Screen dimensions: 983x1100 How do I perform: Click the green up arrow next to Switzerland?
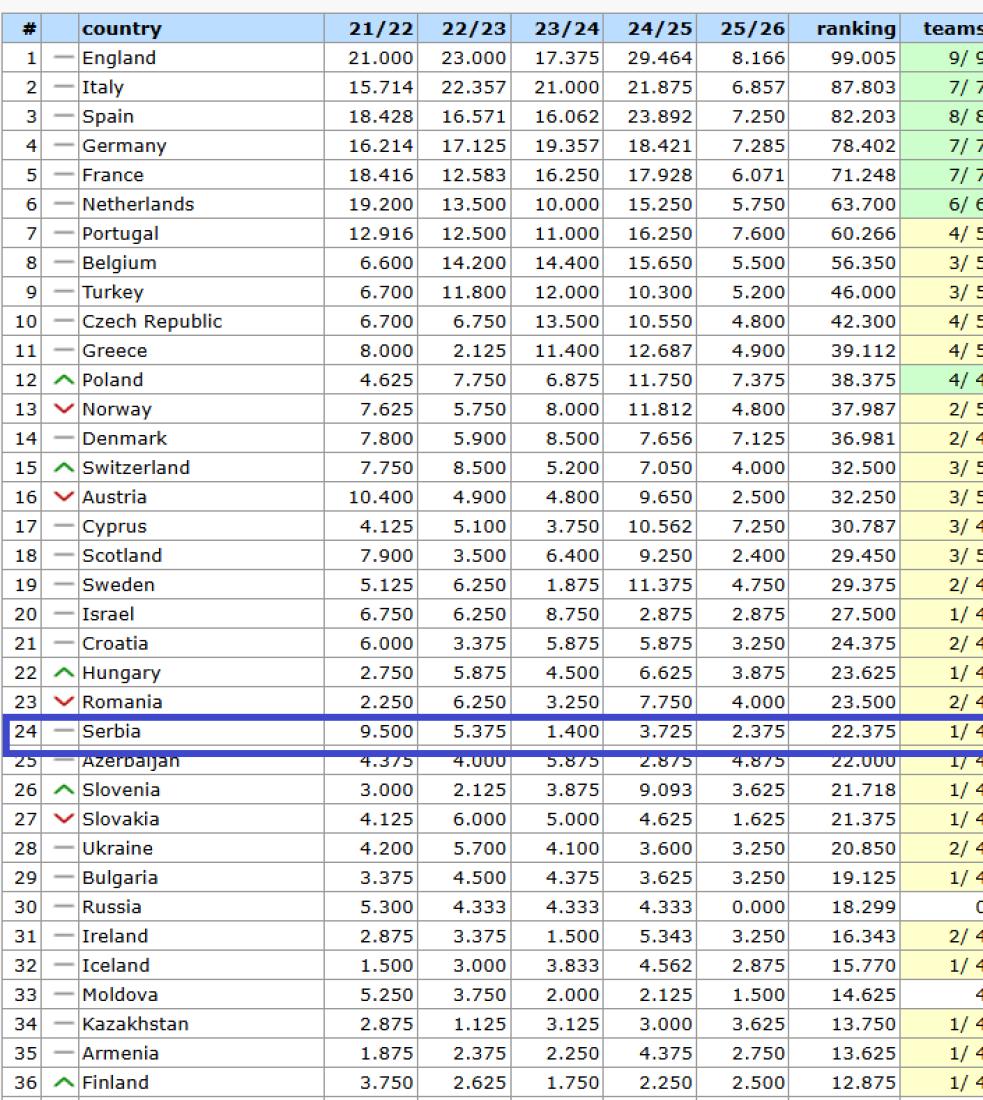[x=63, y=468]
